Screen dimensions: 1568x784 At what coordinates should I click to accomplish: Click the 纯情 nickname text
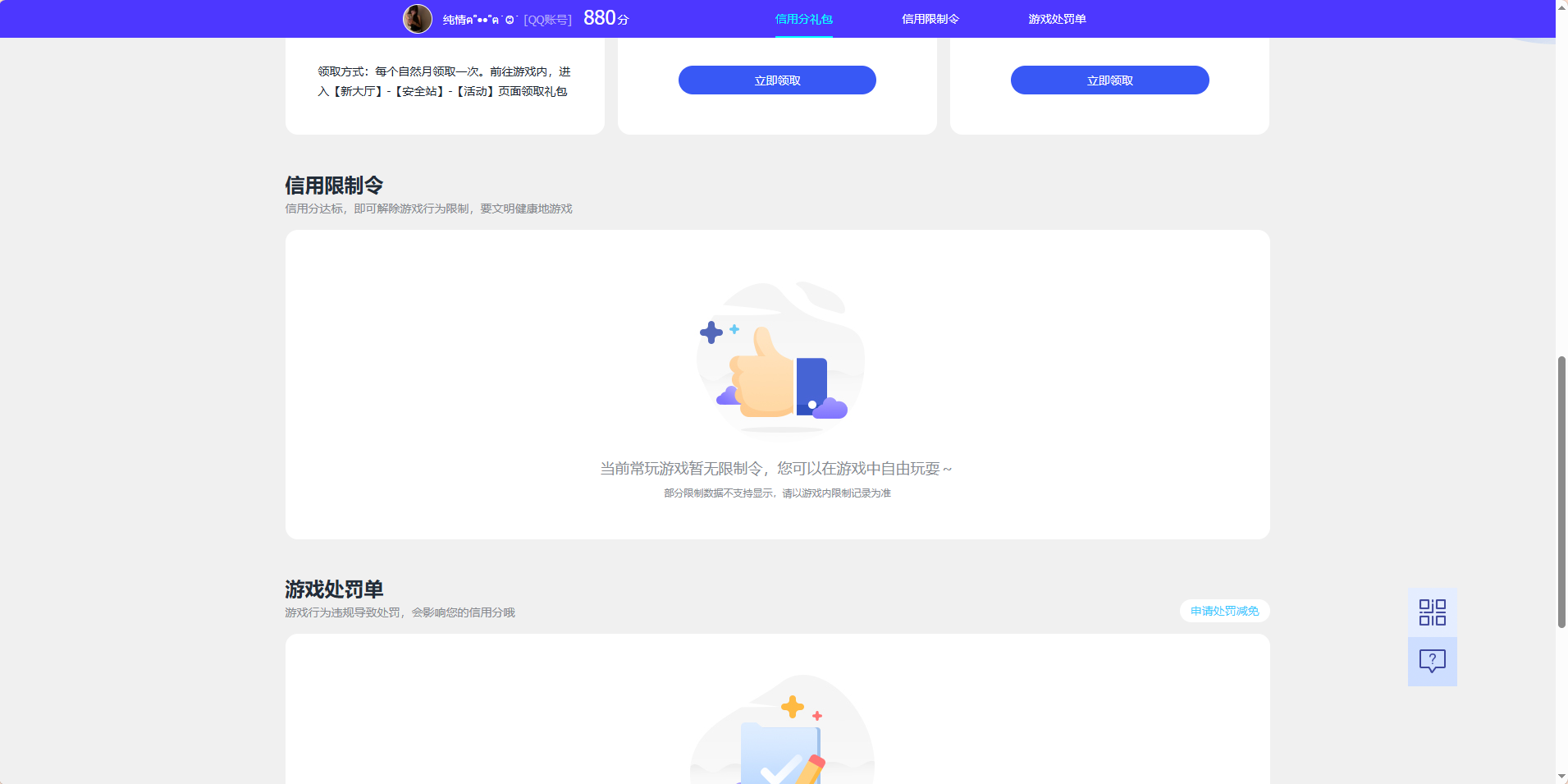(x=464, y=18)
